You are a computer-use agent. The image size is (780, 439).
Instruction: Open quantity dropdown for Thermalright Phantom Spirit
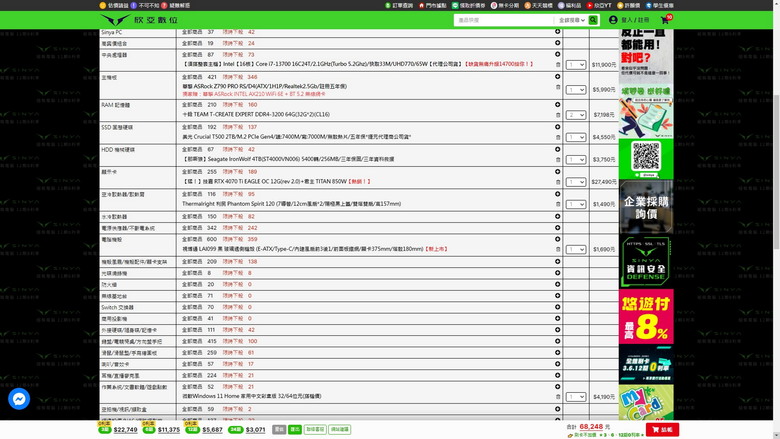[576, 204]
